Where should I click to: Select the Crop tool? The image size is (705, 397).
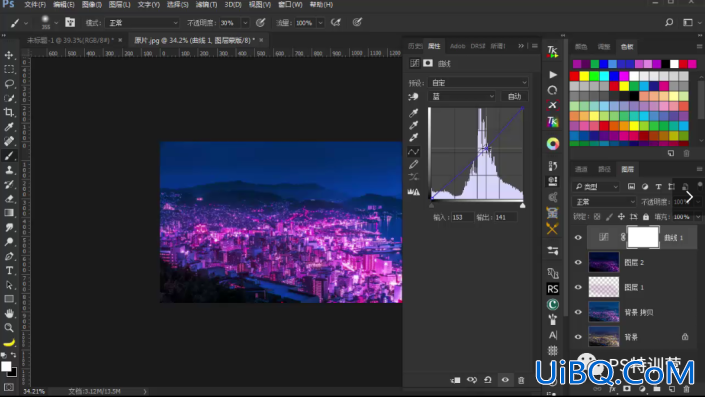coord(9,112)
